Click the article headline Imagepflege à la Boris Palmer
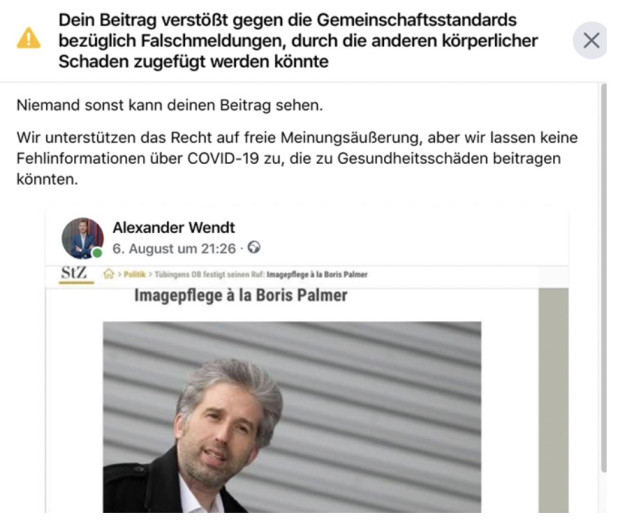The height and width of the screenshot is (522, 620). tap(241, 295)
